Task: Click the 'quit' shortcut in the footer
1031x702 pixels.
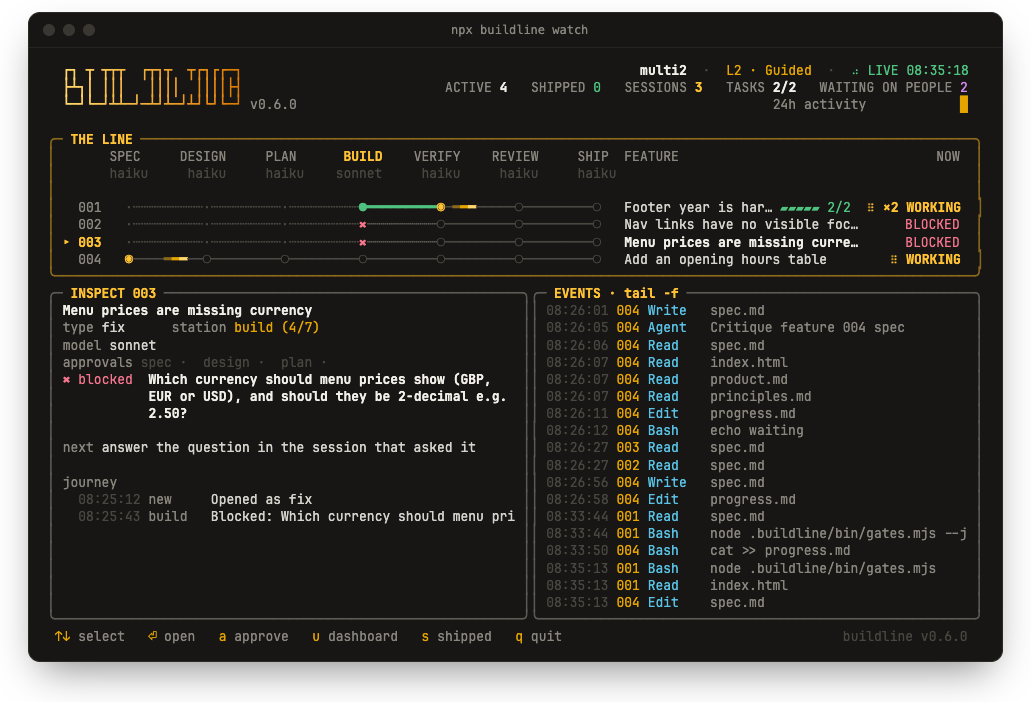Action: coord(539,636)
